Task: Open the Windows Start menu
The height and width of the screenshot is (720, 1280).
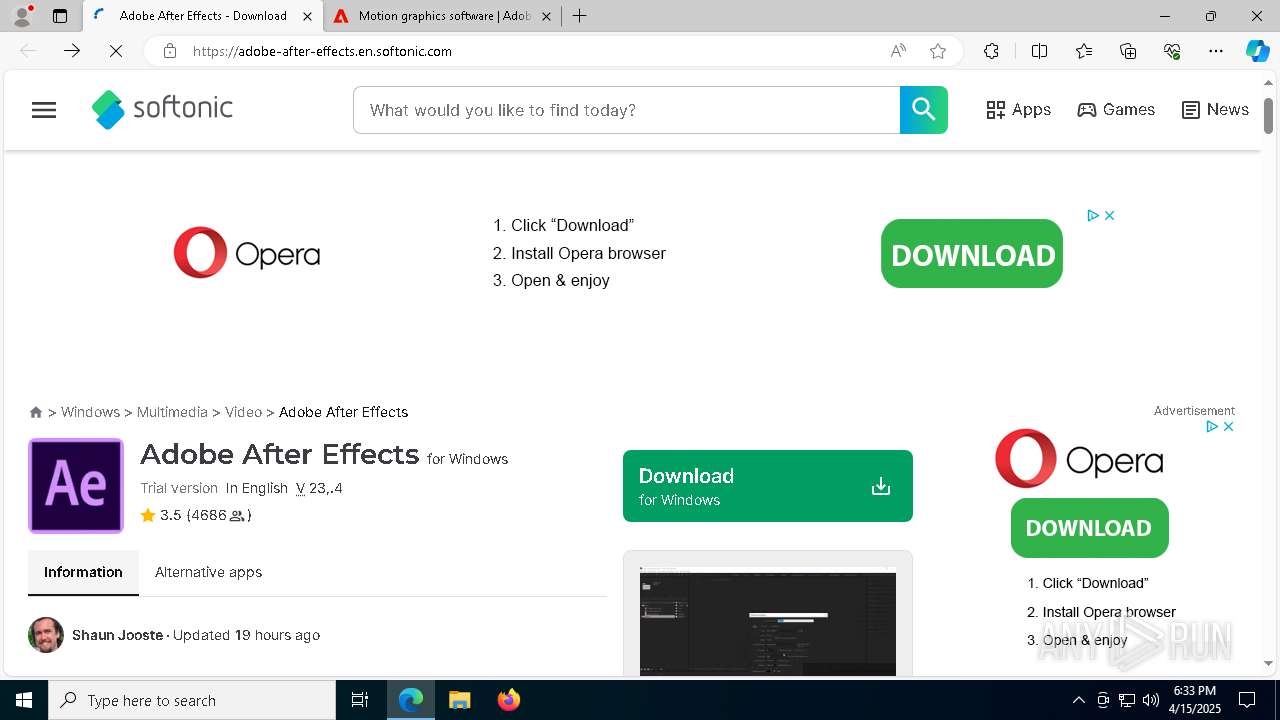Action: (x=24, y=700)
